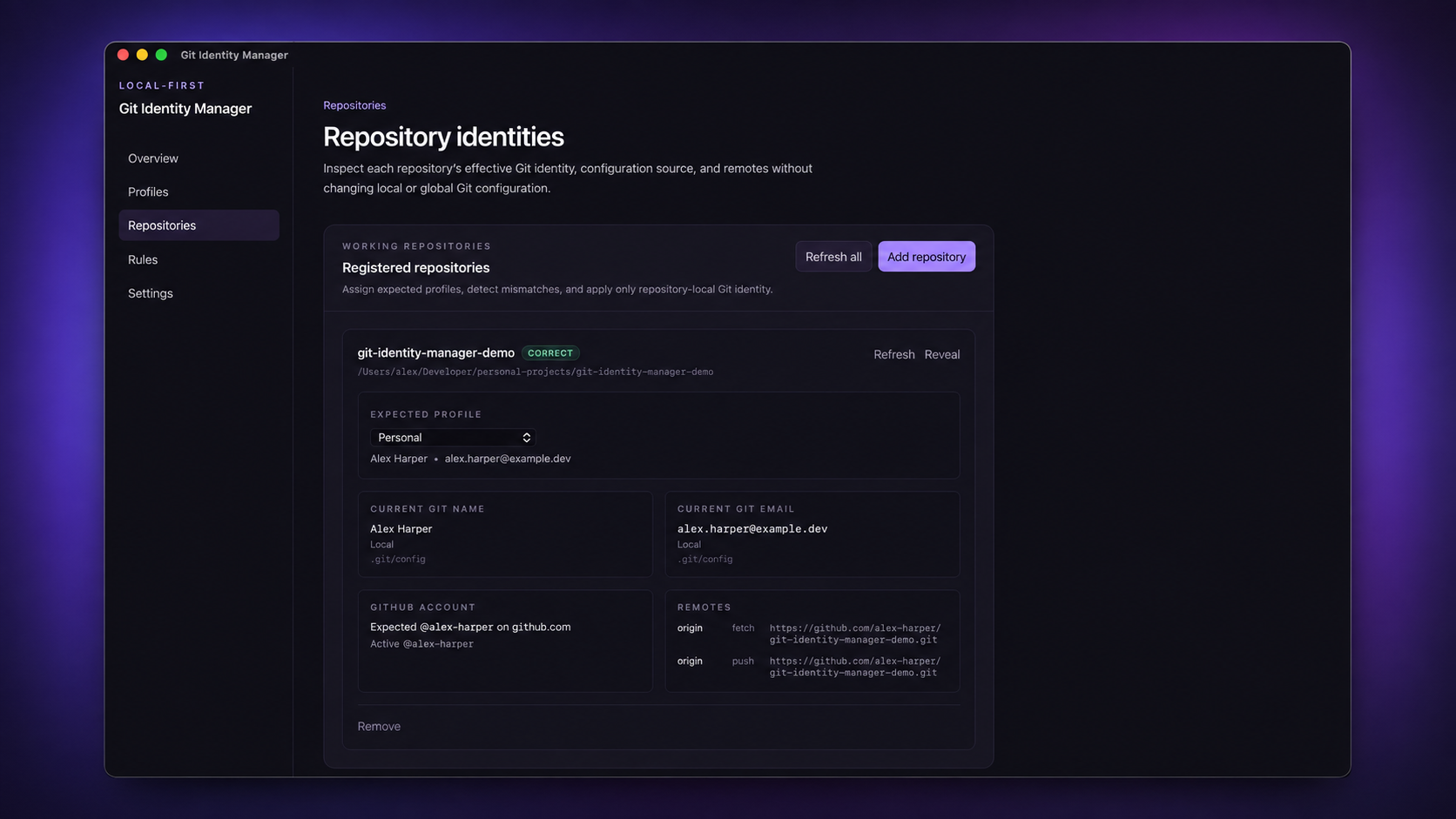The height and width of the screenshot is (819, 1456).
Task: Open the Expected Profile dropdown showing Personal
Action: tap(453, 438)
